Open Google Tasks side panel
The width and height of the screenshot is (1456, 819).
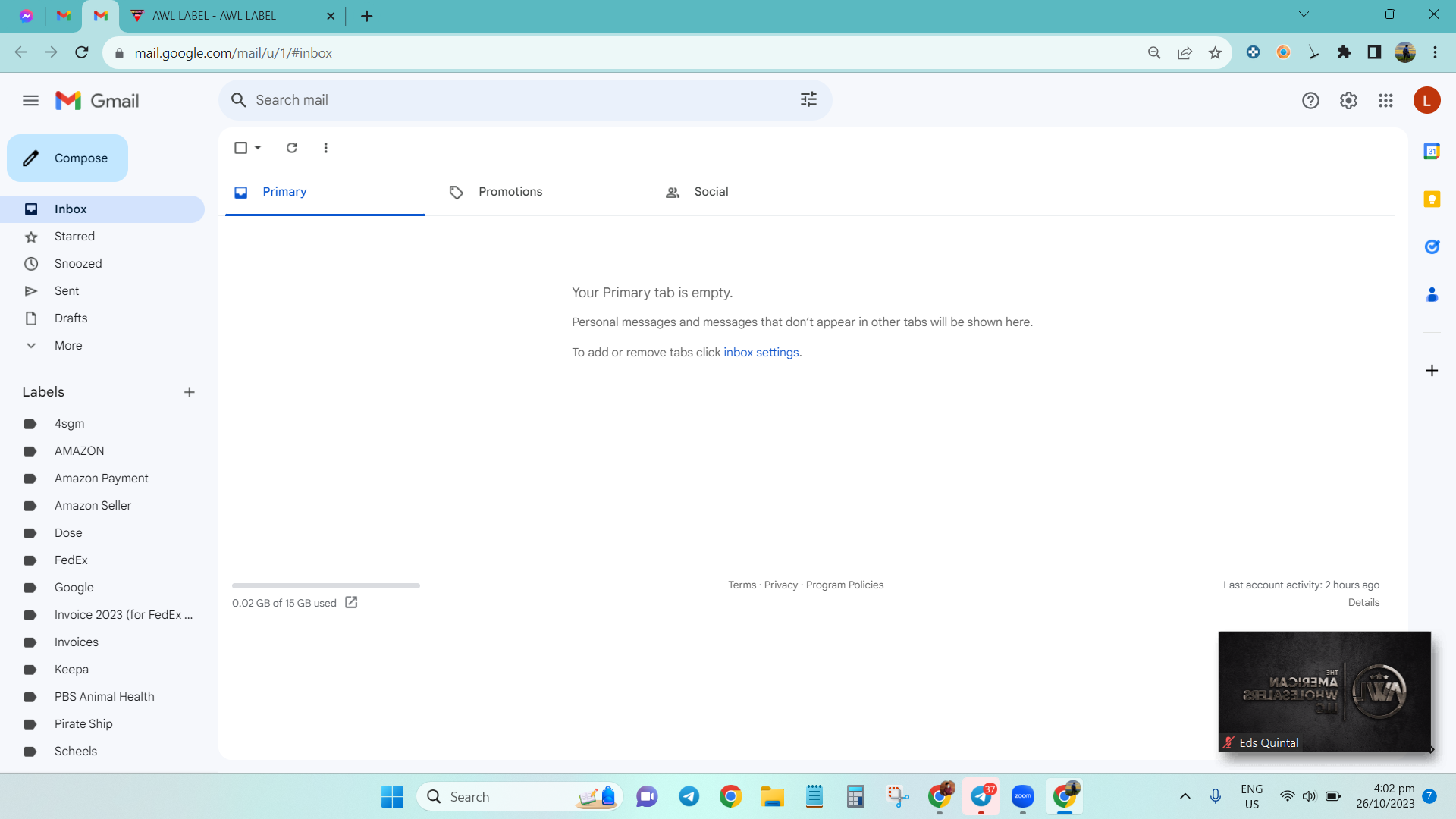click(1432, 247)
